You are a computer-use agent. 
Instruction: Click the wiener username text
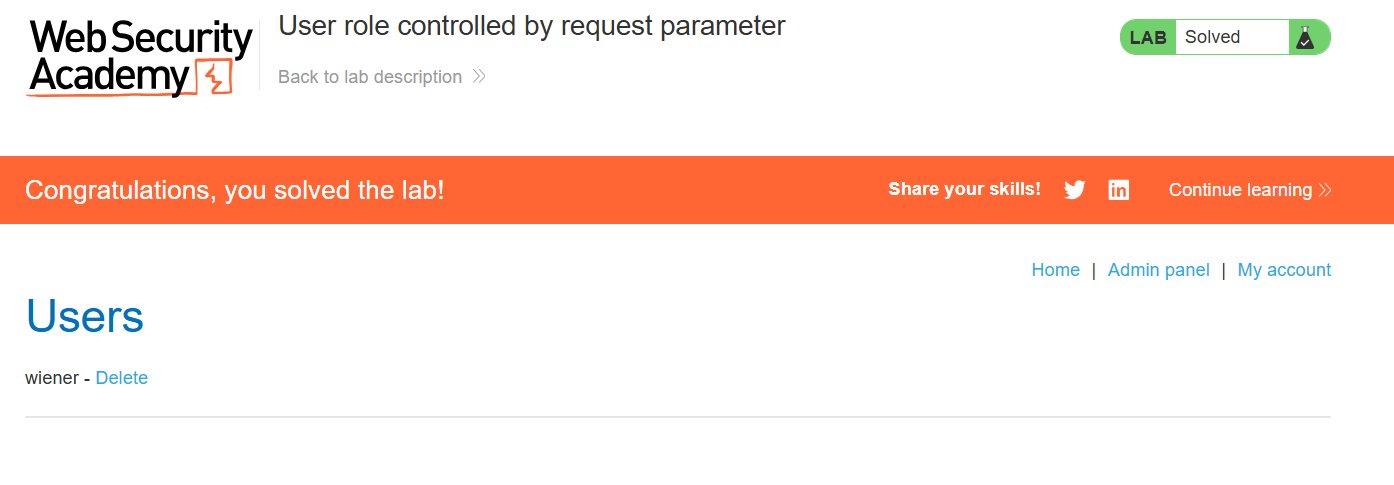click(x=52, y=378)
